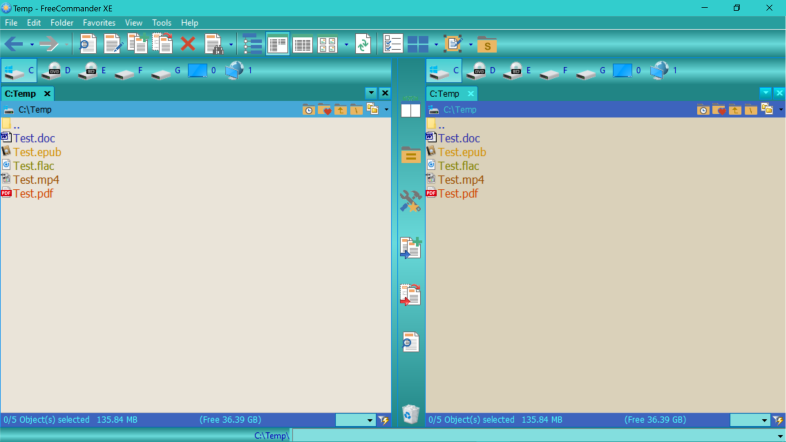Image resolution: width=786 pixels, height=442 pixels.
Task: Open the Tools menu
Action: [161, 23]
